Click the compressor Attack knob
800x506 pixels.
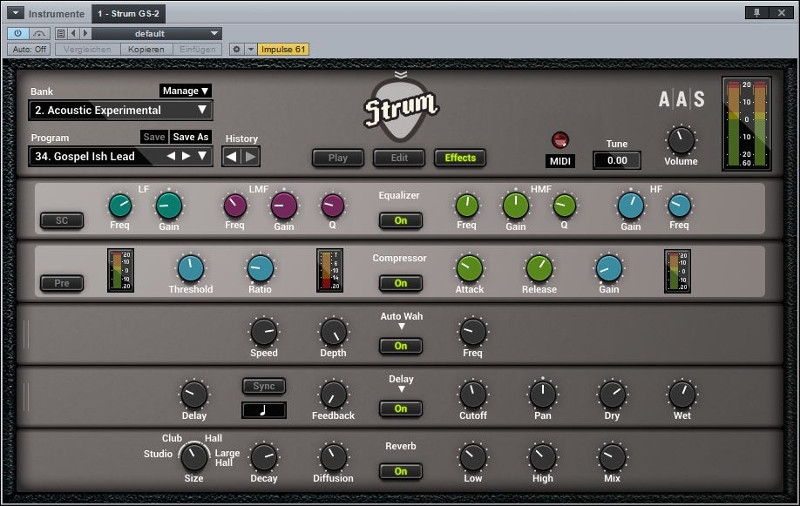point(469,268)
